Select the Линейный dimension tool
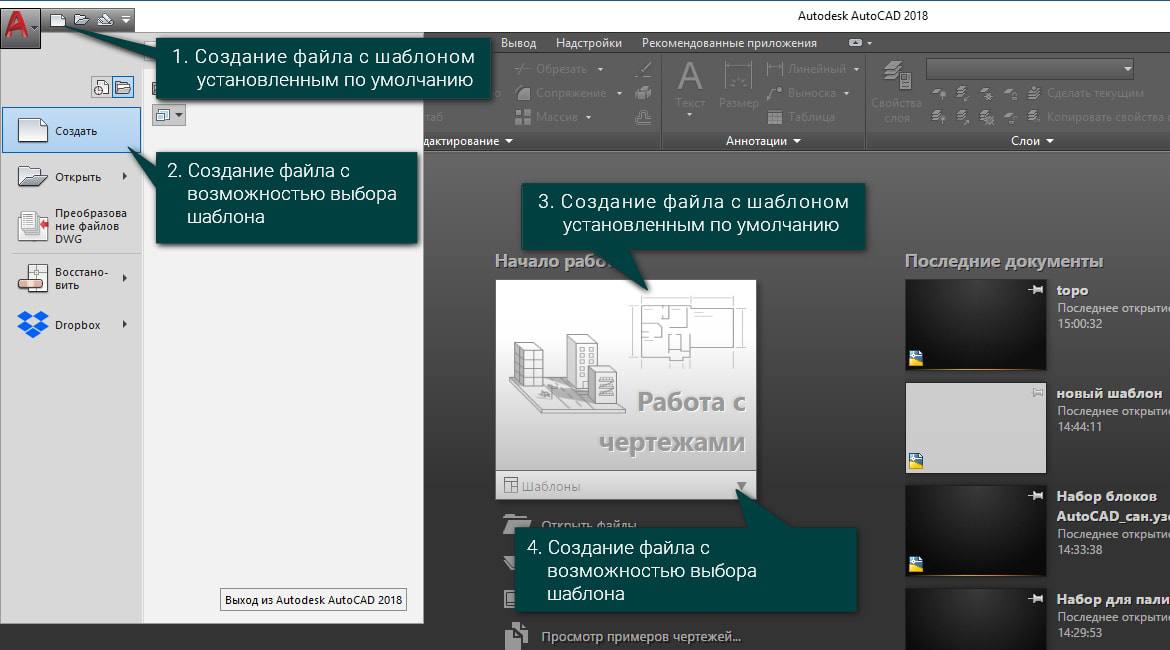This screenshot has width=1170, height=650. click(x=807, y=69)
